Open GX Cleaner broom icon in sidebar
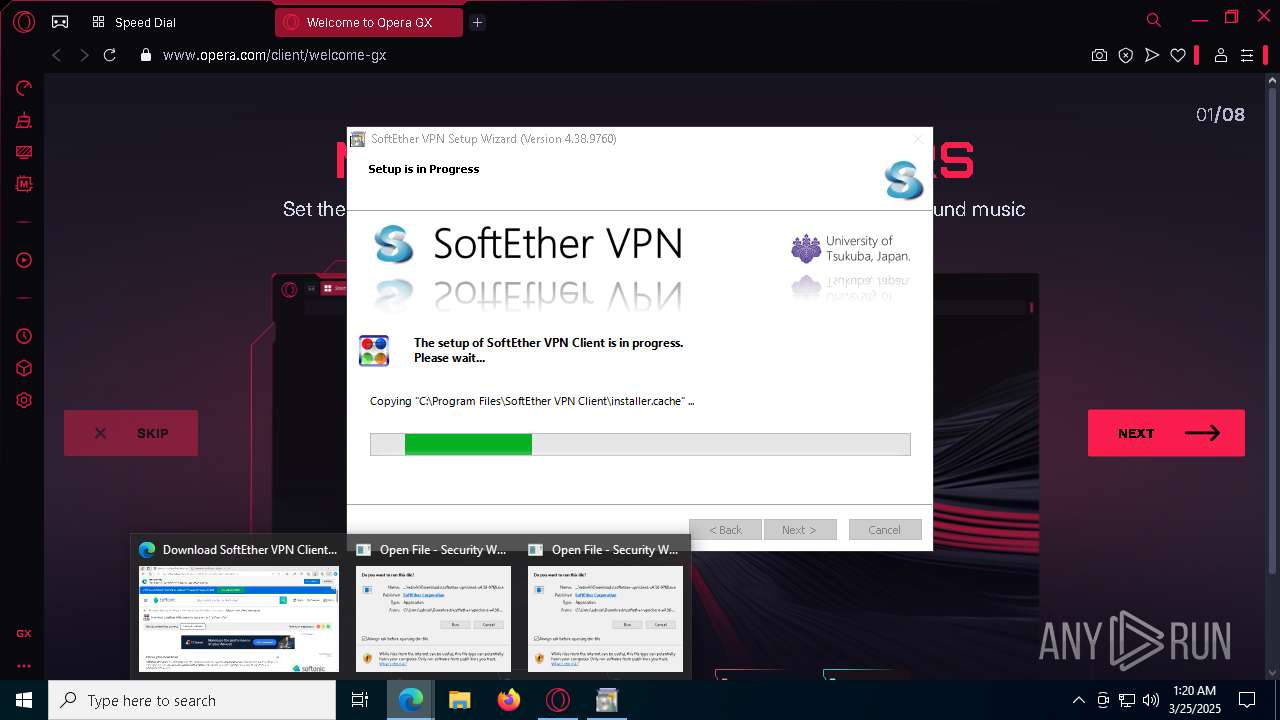This screenshot has height=720, width=1280. tap(24, 120)
